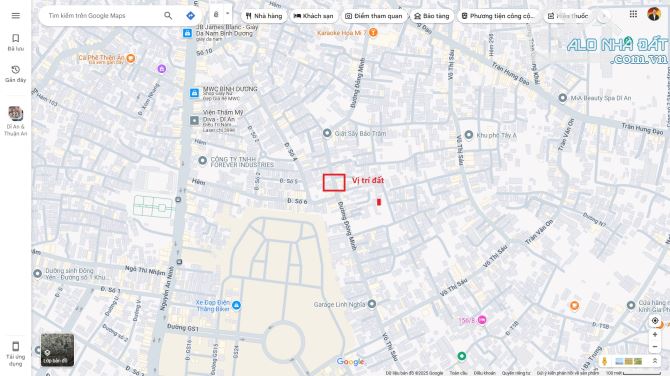Click the Tải ứng dụng phone icon
The image size is (670, 376).
click(16, 346)
